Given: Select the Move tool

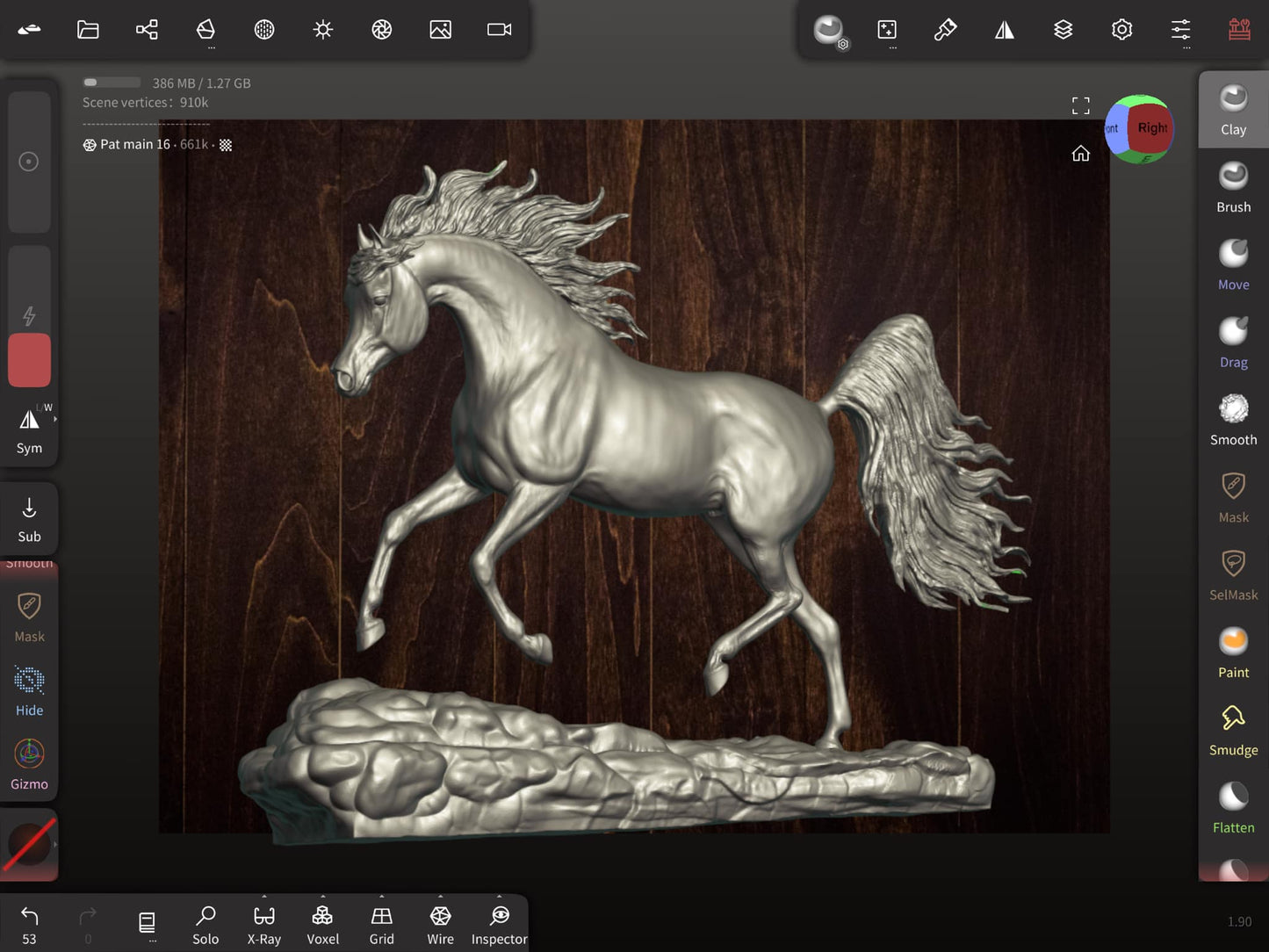Looking at the screenshot, I should tap(1233, 263).
